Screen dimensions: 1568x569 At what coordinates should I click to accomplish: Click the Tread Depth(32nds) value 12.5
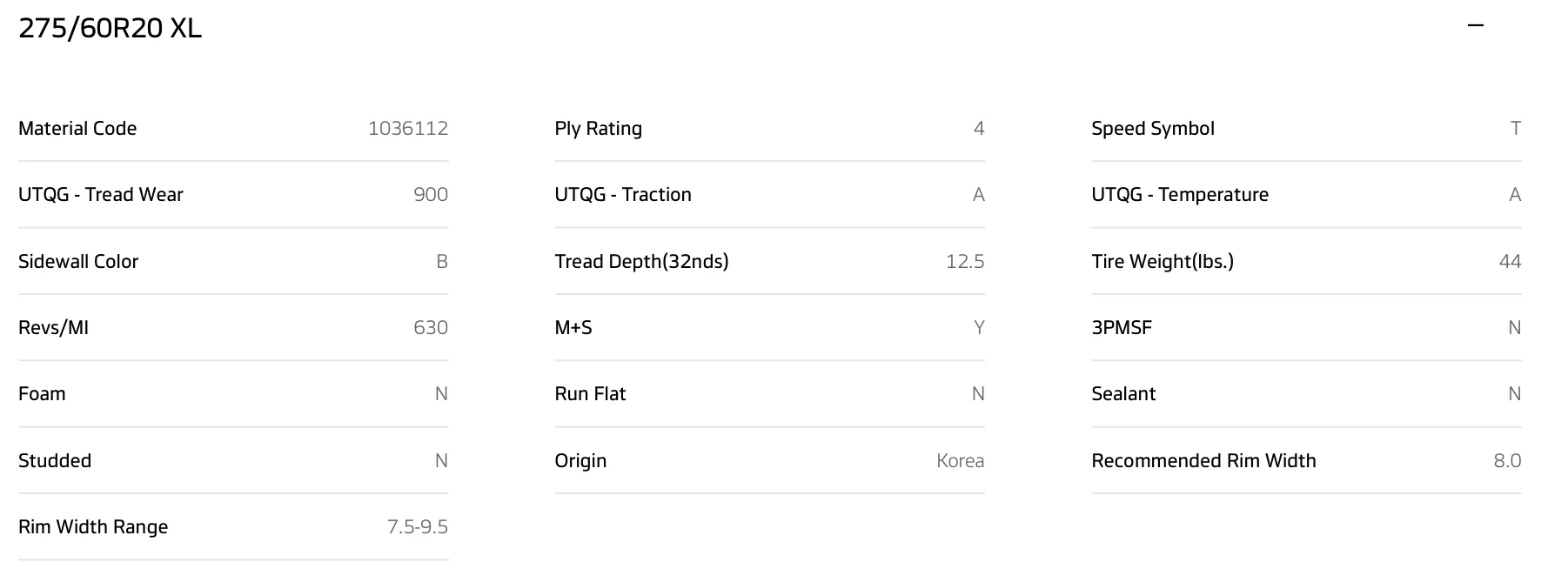pyautogui.click(x=964, y=261)
